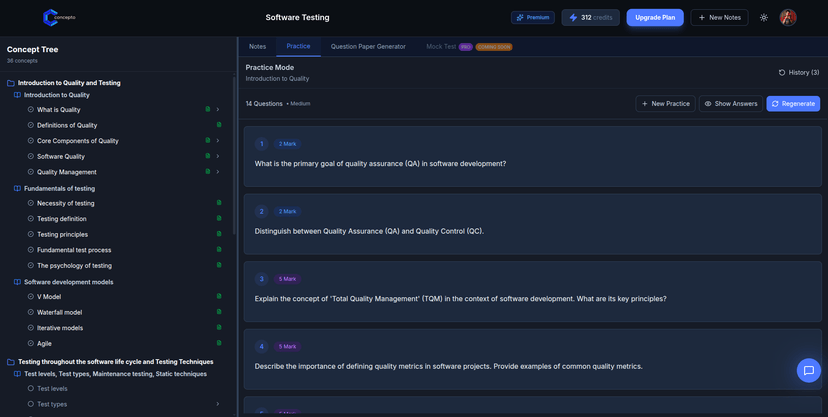This screenshot has height=417, width=828.
Task: Click the 312 credits lightning badge
Action: click(x=590, y=17)
